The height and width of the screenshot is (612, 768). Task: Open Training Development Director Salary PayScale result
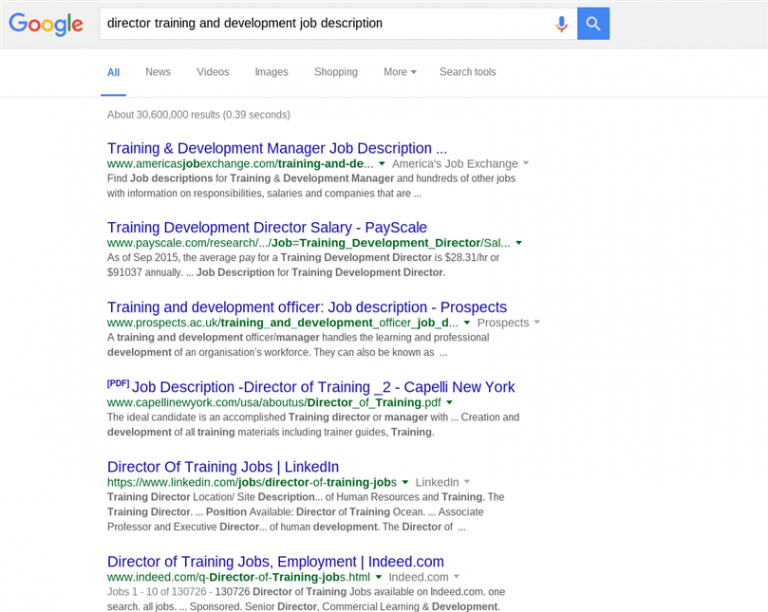pos(267,228)
